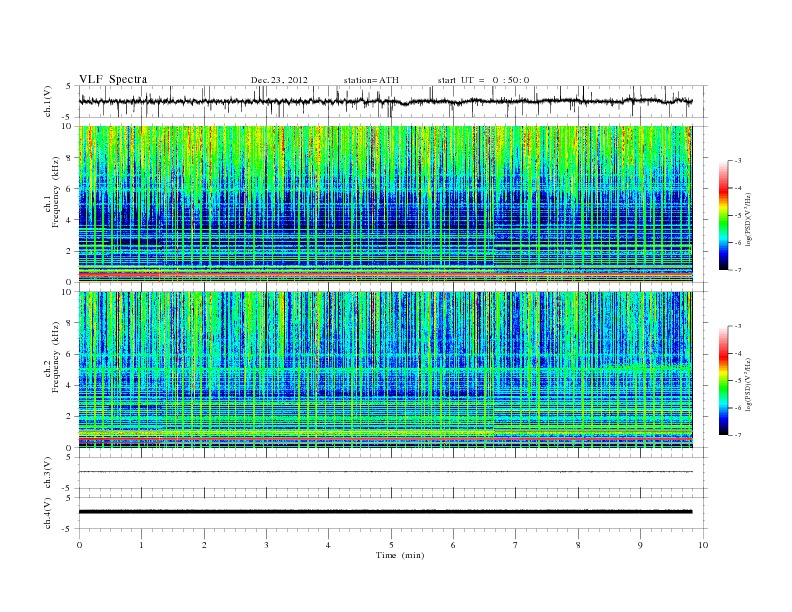Click the ch.3 flat voltage trace
792x612 pixels.
pyautogui.click(x=385, y=472)
